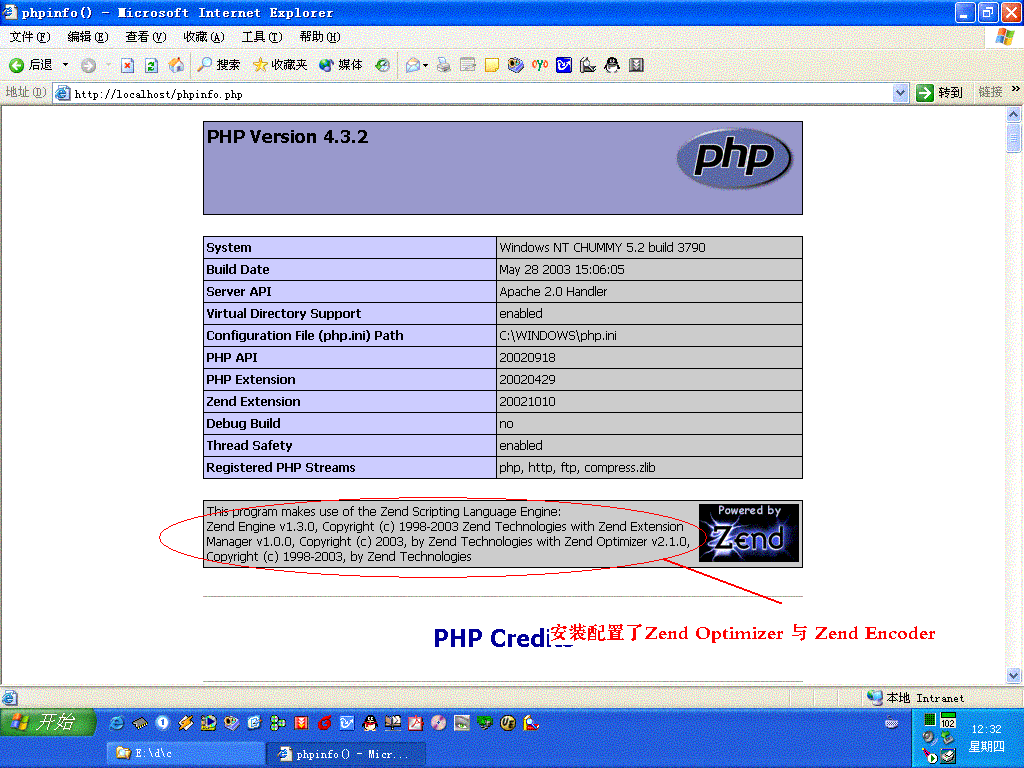Open the Media (媒体) toolbar button
Image resolution: width=1024 pixels, height=768 pixels.
[x=340, y=65]
